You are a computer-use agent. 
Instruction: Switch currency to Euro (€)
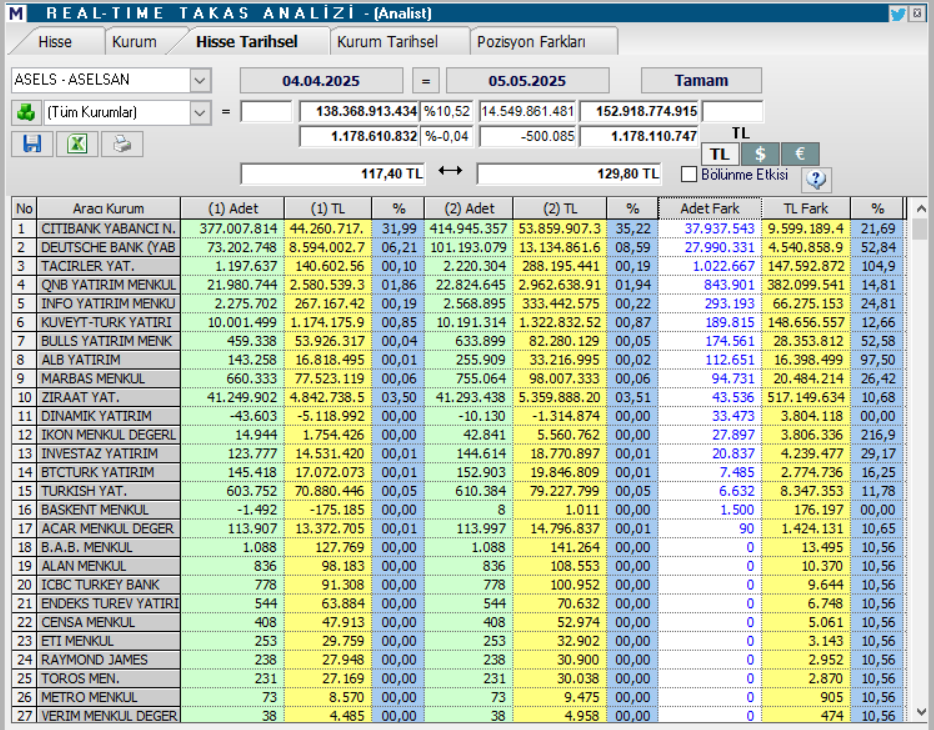point(800,154)
